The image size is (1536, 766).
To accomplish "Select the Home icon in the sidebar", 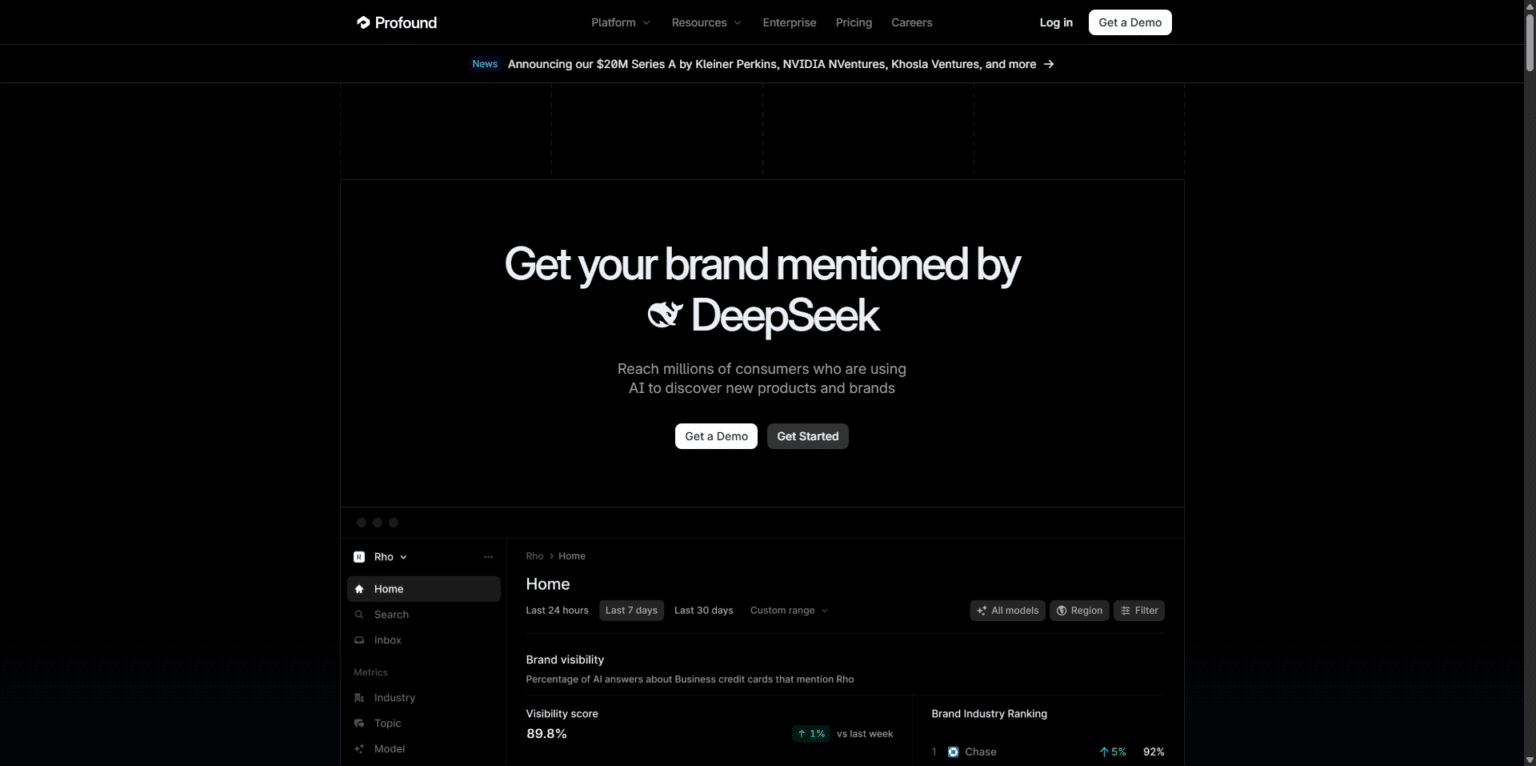I will pyautogui.click(x=359, y=589).
